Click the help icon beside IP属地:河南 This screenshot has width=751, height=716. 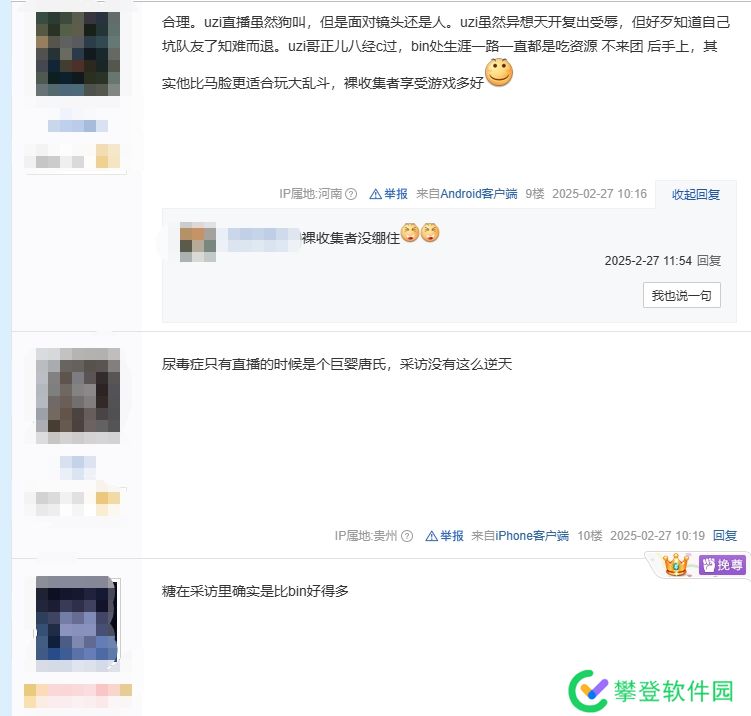(x=351, y=194)
